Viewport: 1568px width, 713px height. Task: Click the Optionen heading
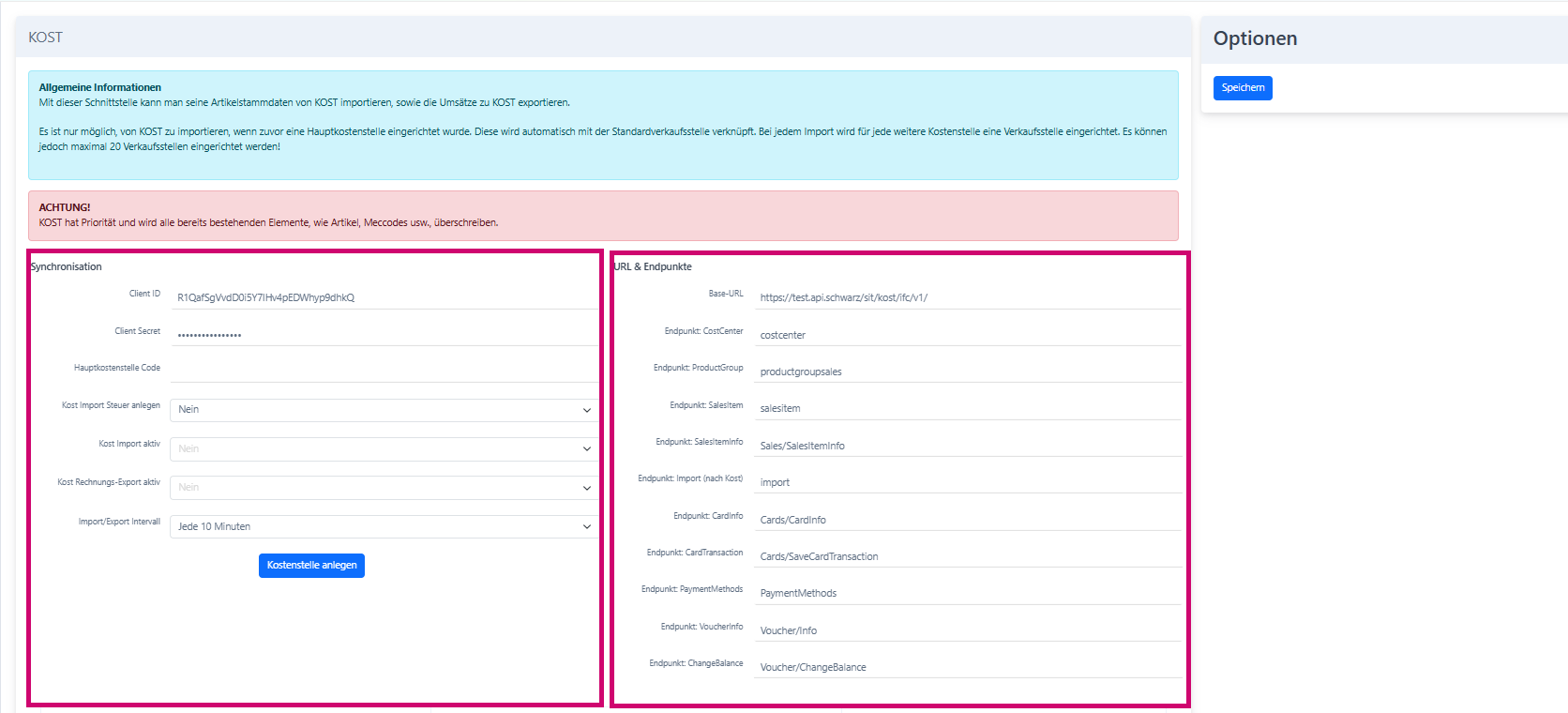point(1255,38)
